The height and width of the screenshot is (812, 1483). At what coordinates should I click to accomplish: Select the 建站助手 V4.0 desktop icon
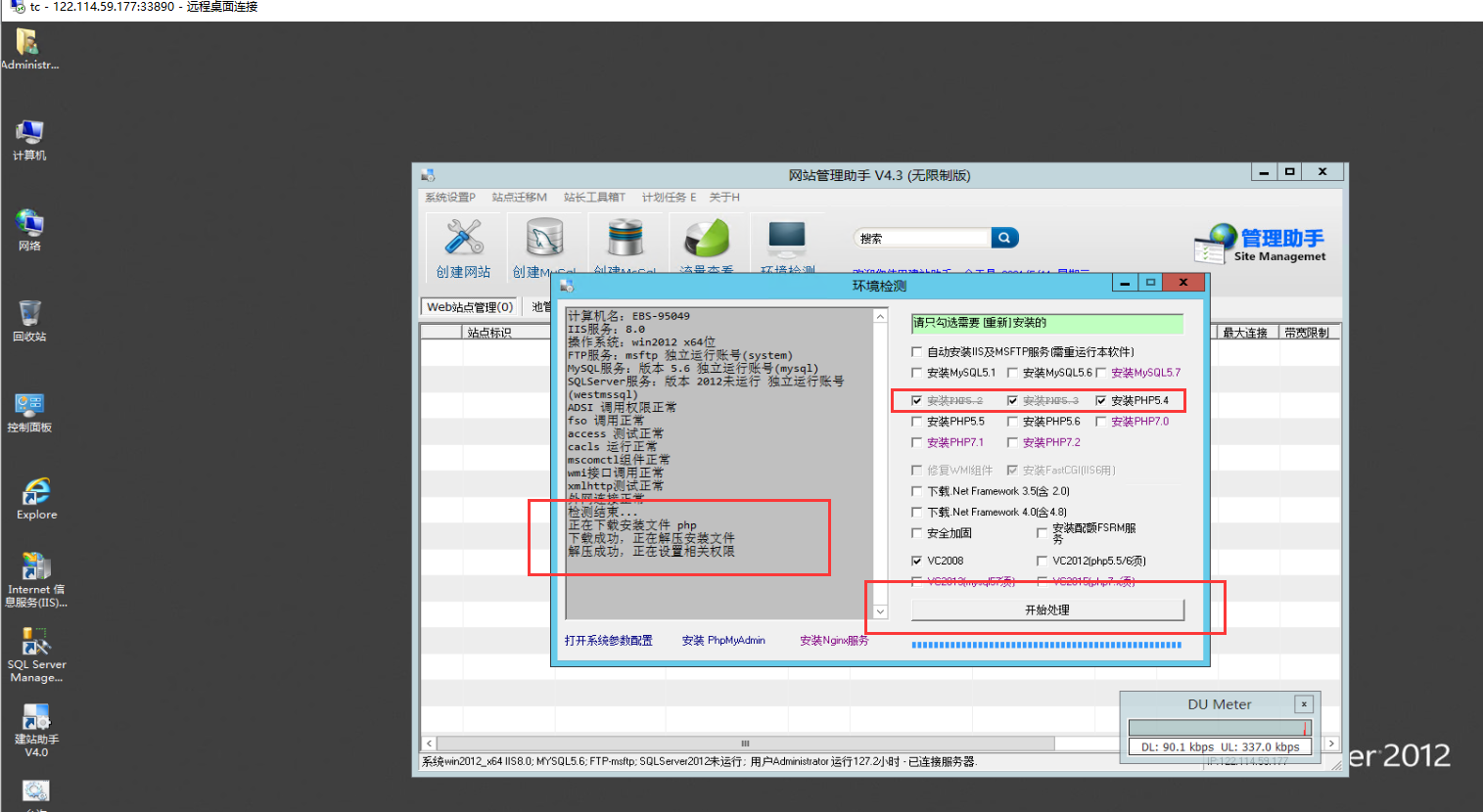coord(36,731)
